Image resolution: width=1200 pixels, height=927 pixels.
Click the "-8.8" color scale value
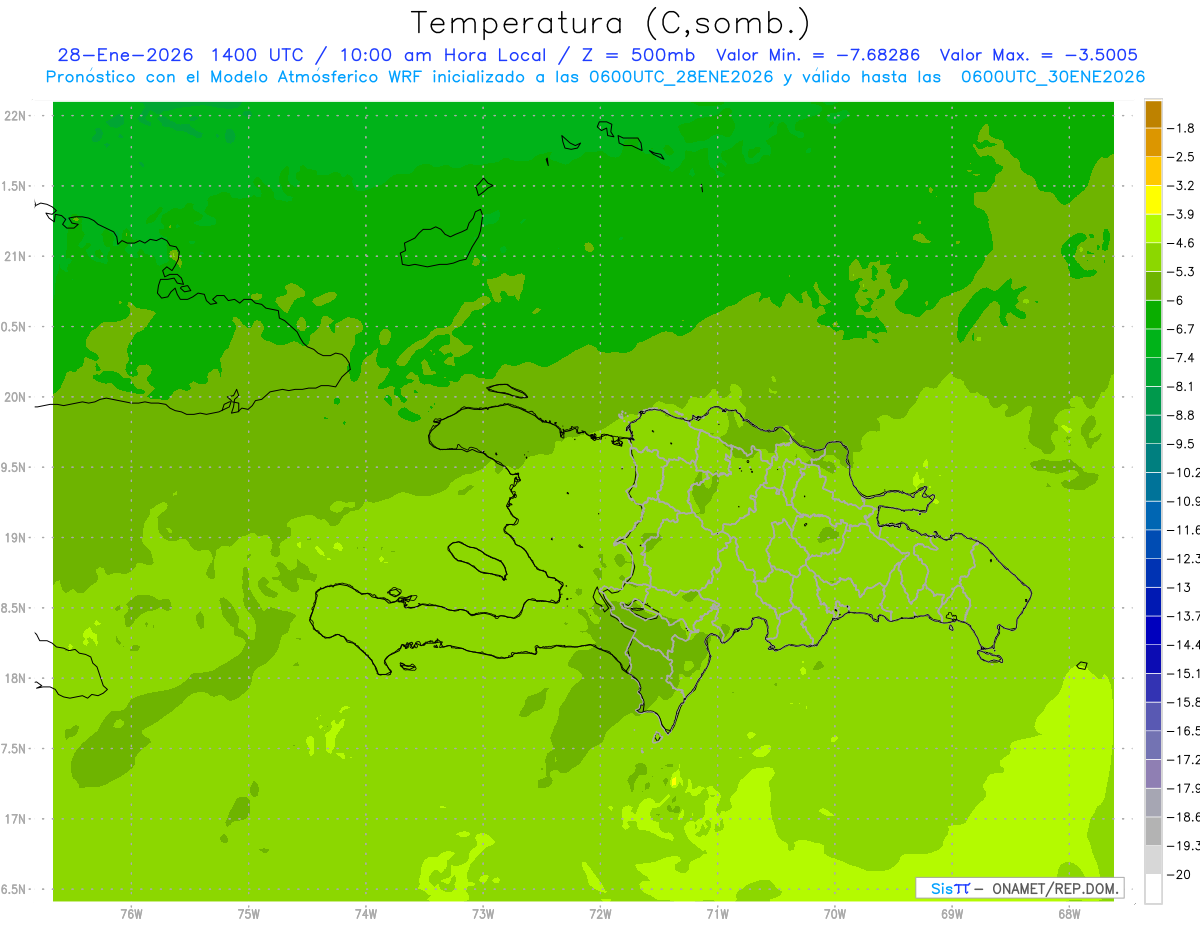point(1181,415)
